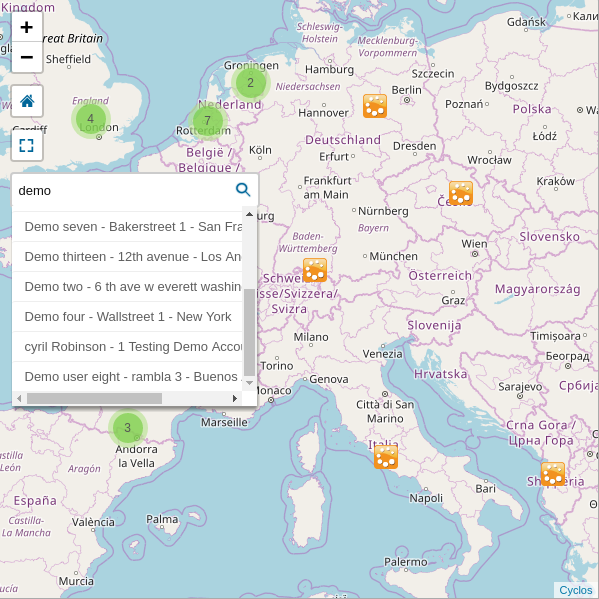Image resolution: width=599 pixels, height=599 pixels.
Task: Open the orange marker in Italy
Action: pos(386,457)
